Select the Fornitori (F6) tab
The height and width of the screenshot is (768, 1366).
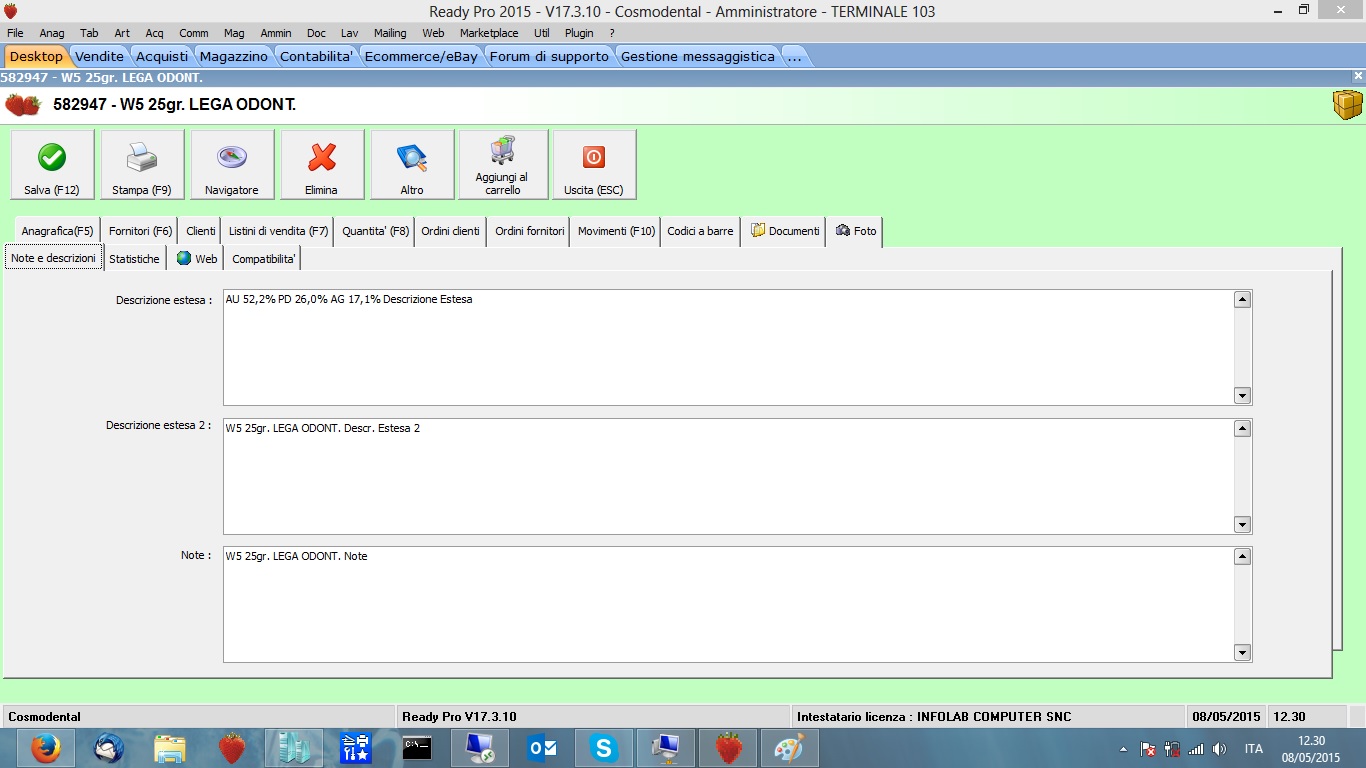140,231
